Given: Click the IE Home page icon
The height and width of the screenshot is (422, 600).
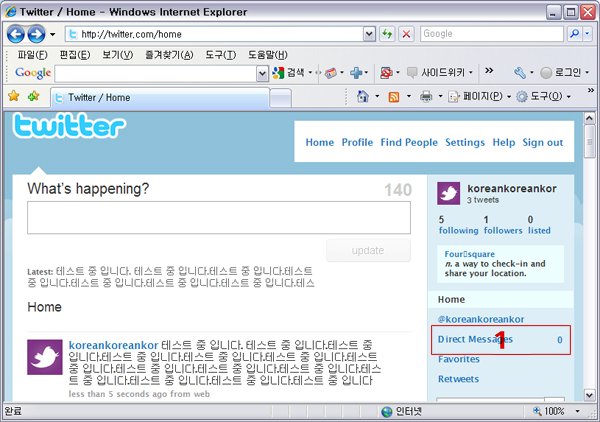Looking at the screenshot, I should point(363,96).
